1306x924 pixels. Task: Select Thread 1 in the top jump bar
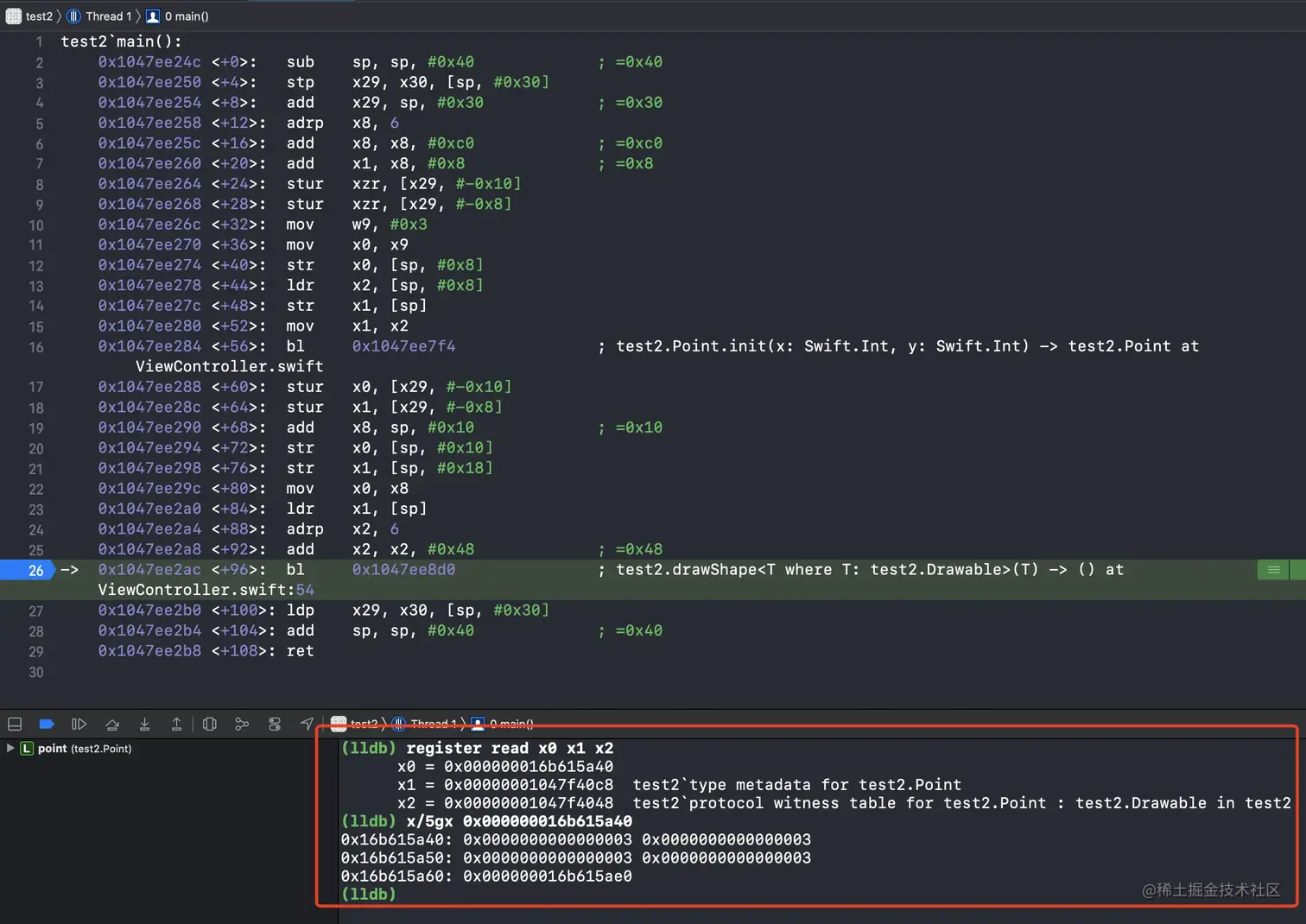point(109,16)
